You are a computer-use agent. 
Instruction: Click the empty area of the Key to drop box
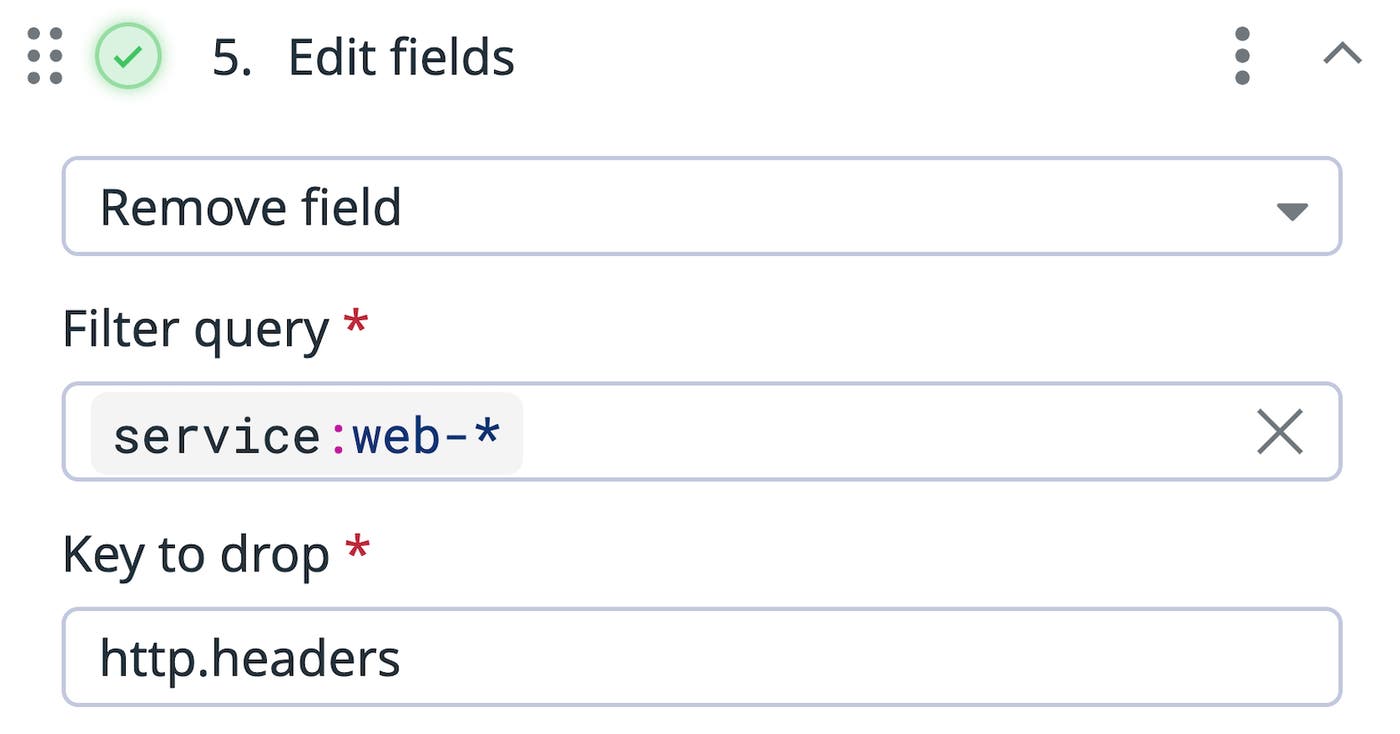click(x=800, y=657)
